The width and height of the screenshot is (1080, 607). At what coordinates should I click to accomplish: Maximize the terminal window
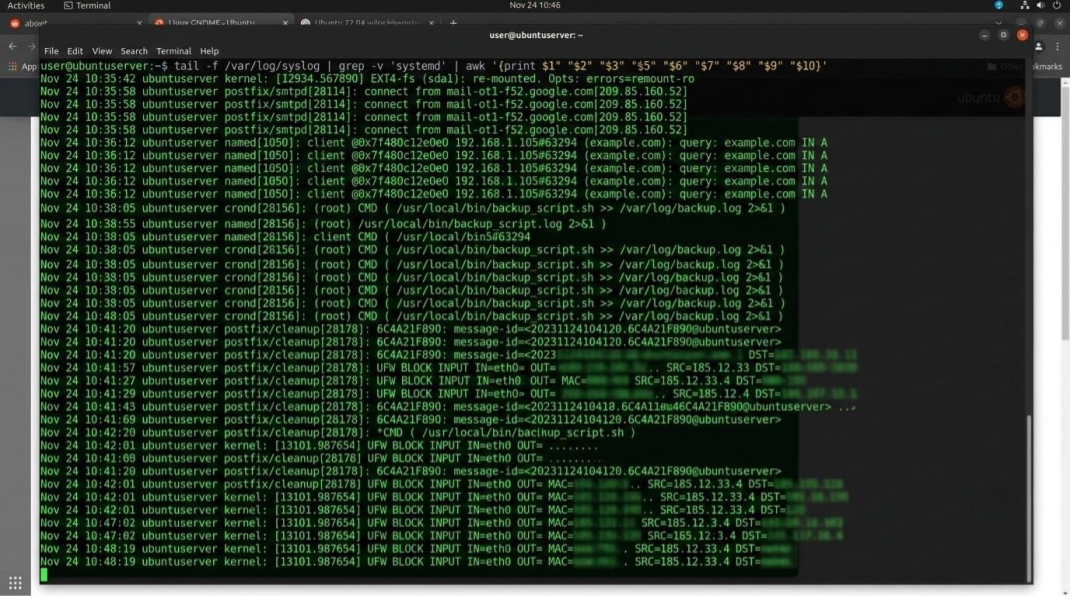pyautogui.click(x=1004, y=35)
